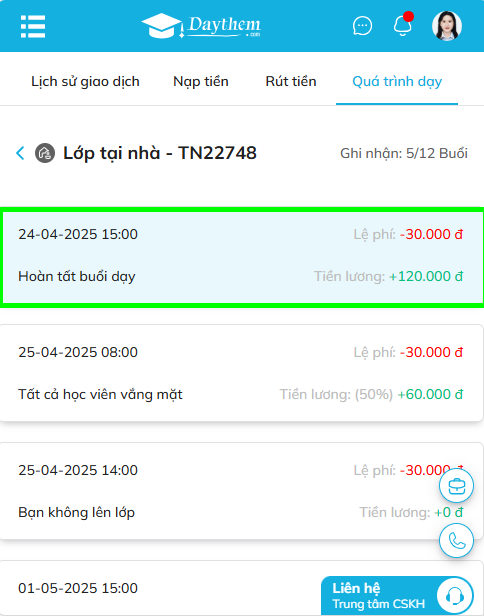Switch to Lịch sử giao dịch tab
This screenshot has height=616, width=484.
click(85, 81)
